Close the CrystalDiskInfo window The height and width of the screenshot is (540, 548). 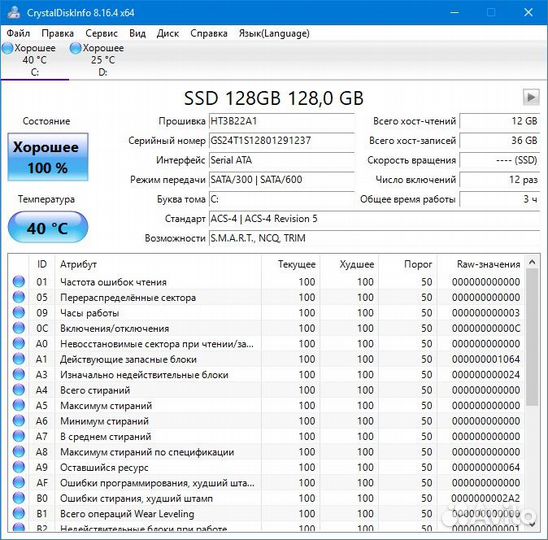(x=528, y=13)
